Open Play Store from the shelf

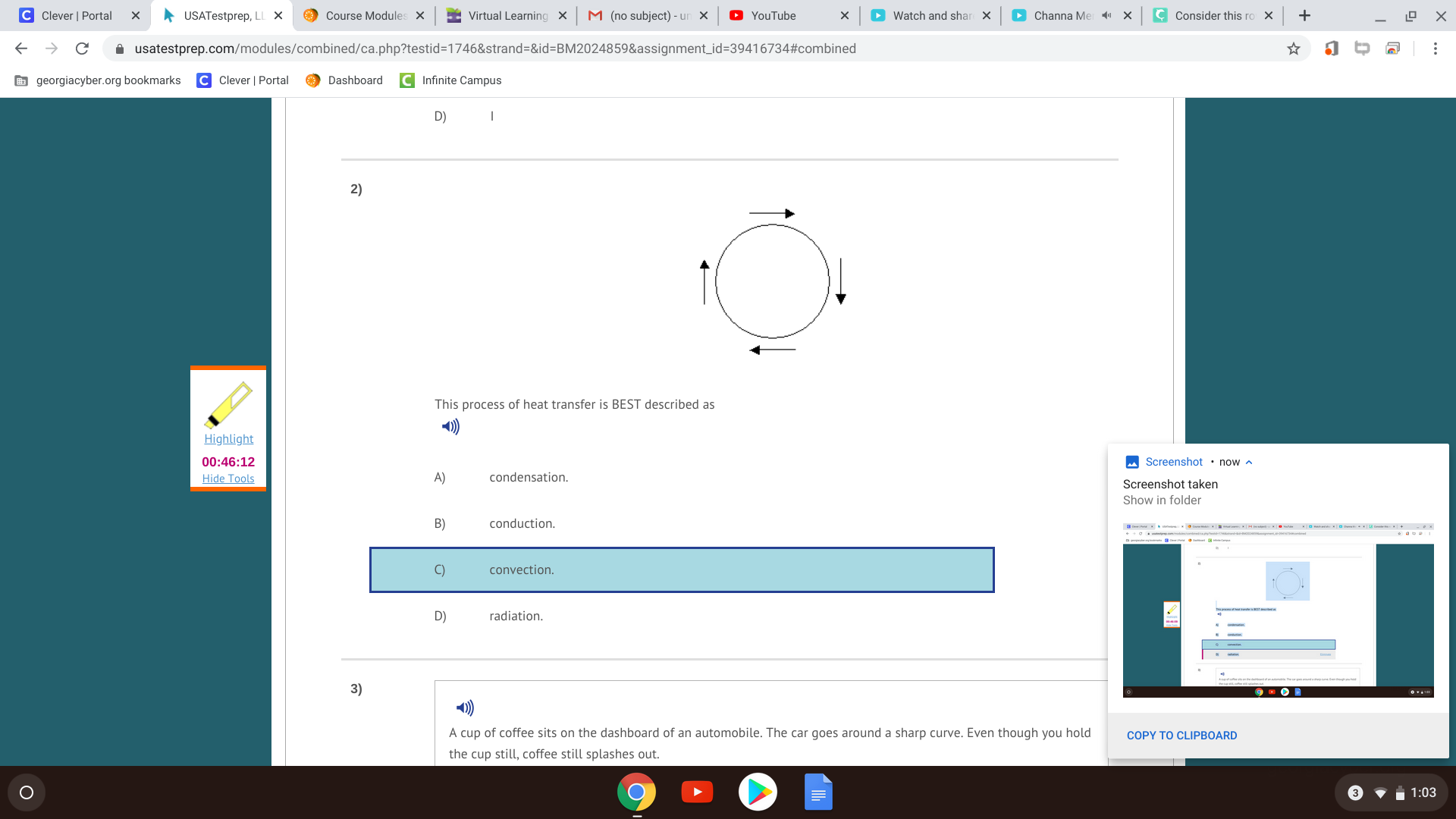pyautogui.click(x=758, y=792)
